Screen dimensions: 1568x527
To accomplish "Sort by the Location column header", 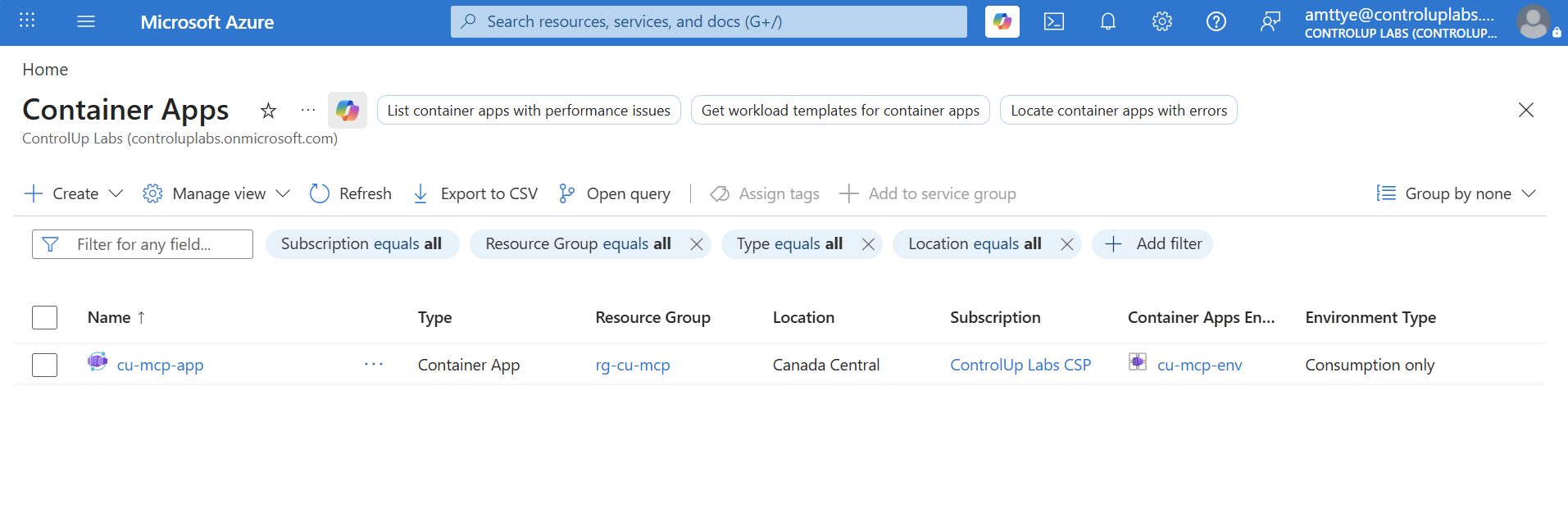I will [x=803, y=317].
